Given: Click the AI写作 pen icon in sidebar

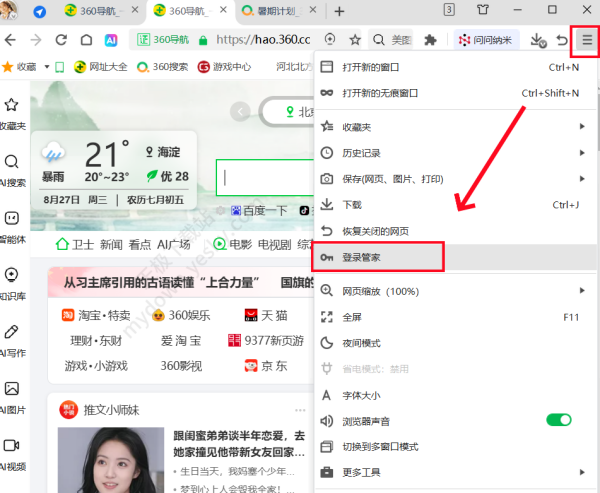Looking at the screenshot, I should tap(13, 333).
